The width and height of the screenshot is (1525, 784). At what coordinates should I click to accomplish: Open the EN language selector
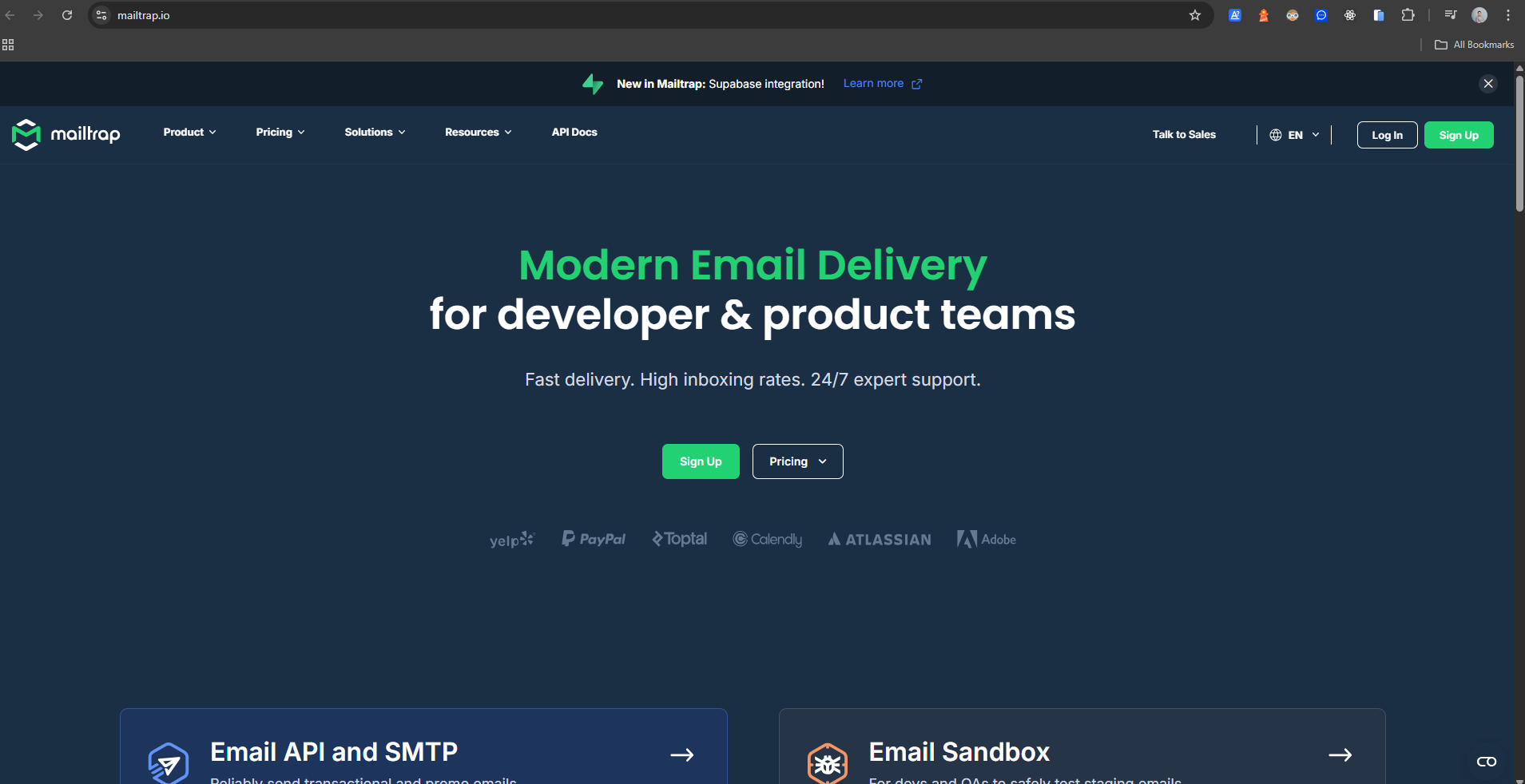coord(1294,135)
